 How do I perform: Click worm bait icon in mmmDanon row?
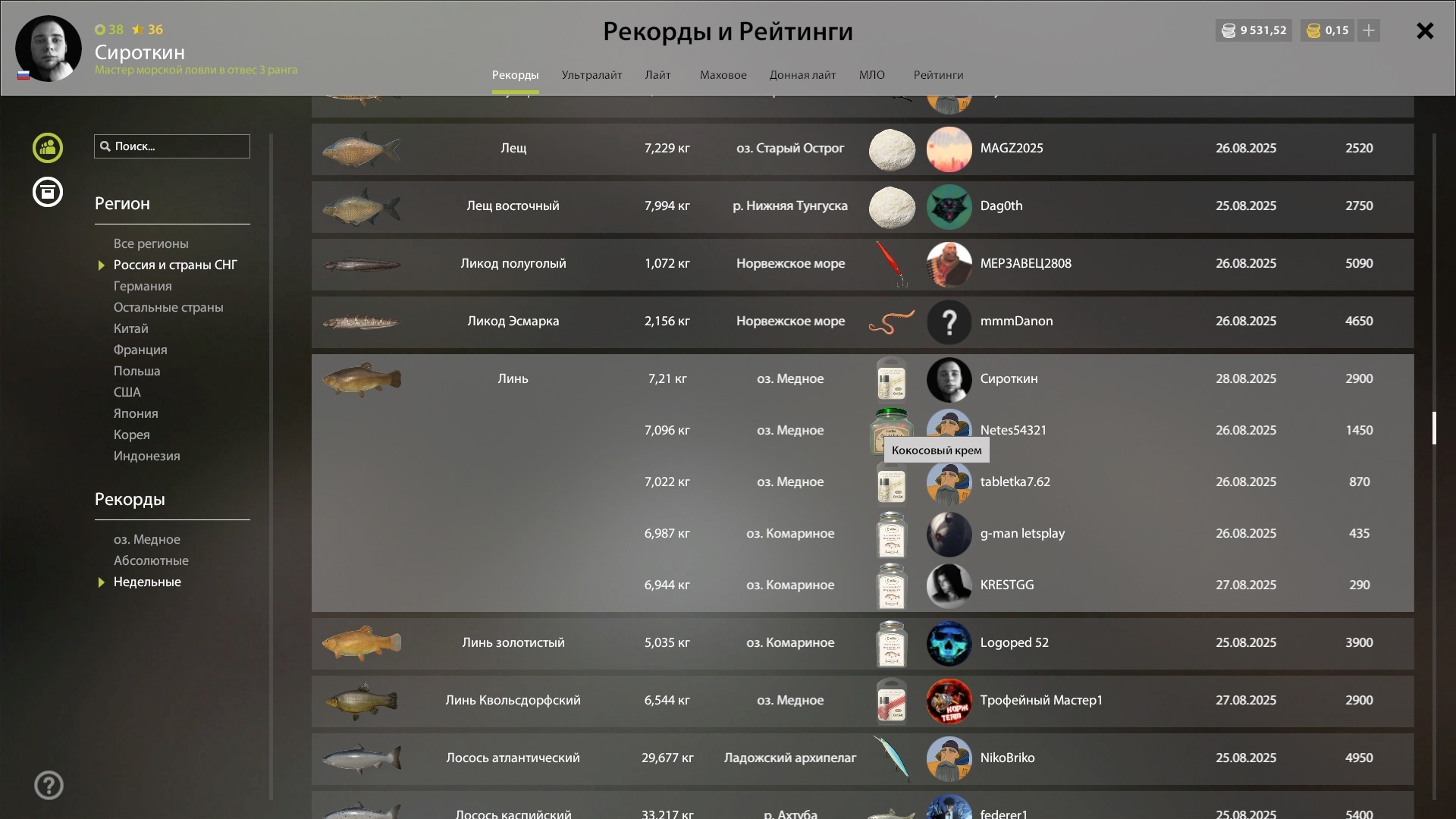[x=892, y=322]
